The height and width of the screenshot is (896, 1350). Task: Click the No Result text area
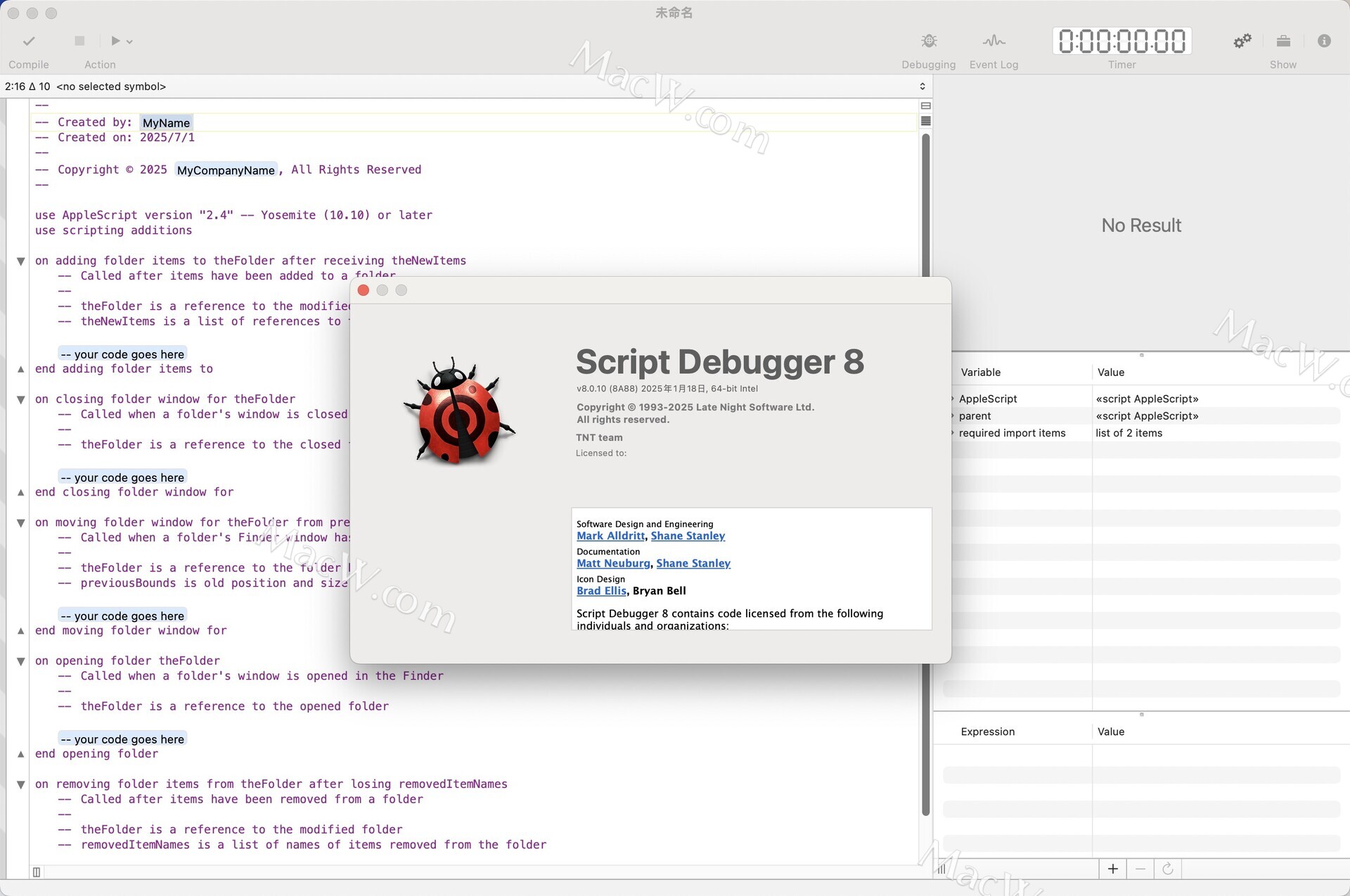1140,226
